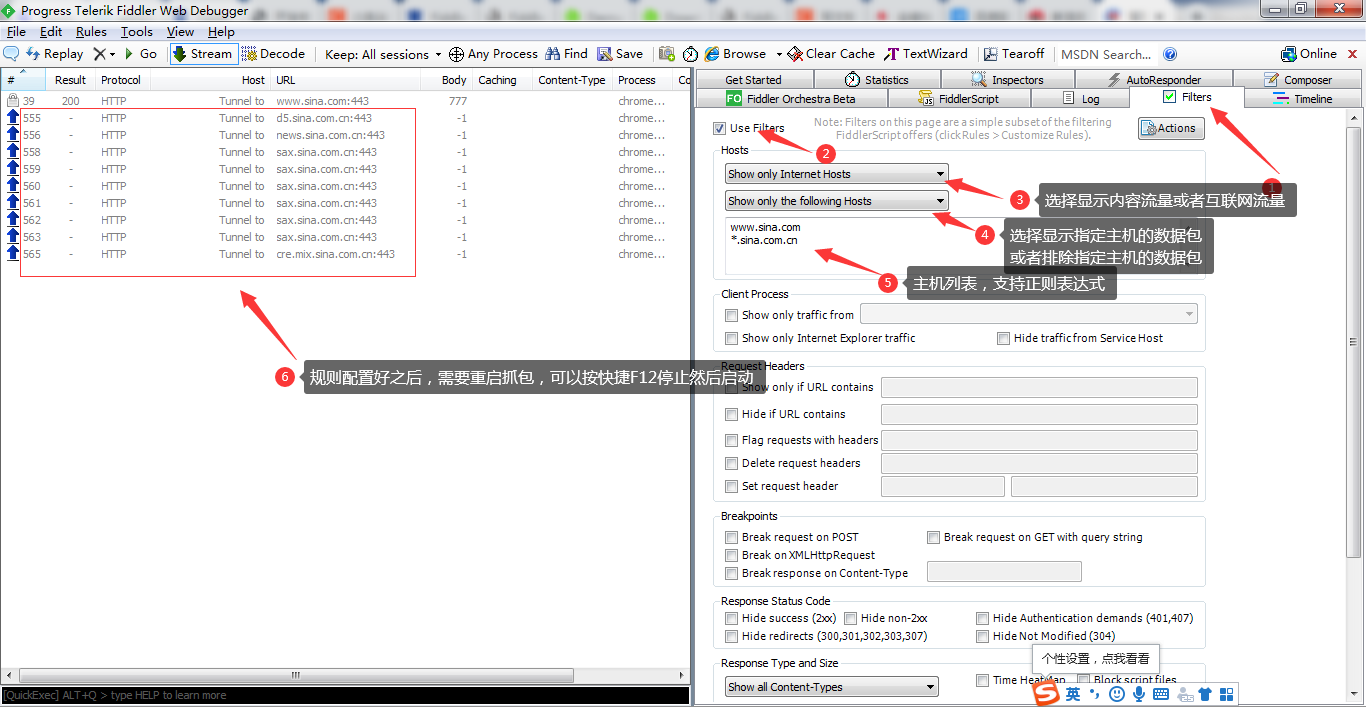
Task: Open the Remove sessions X dropdown
Action: [104, 54]
